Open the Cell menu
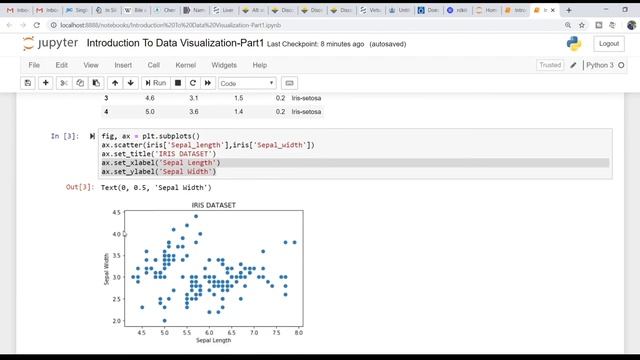 (153, 65)
